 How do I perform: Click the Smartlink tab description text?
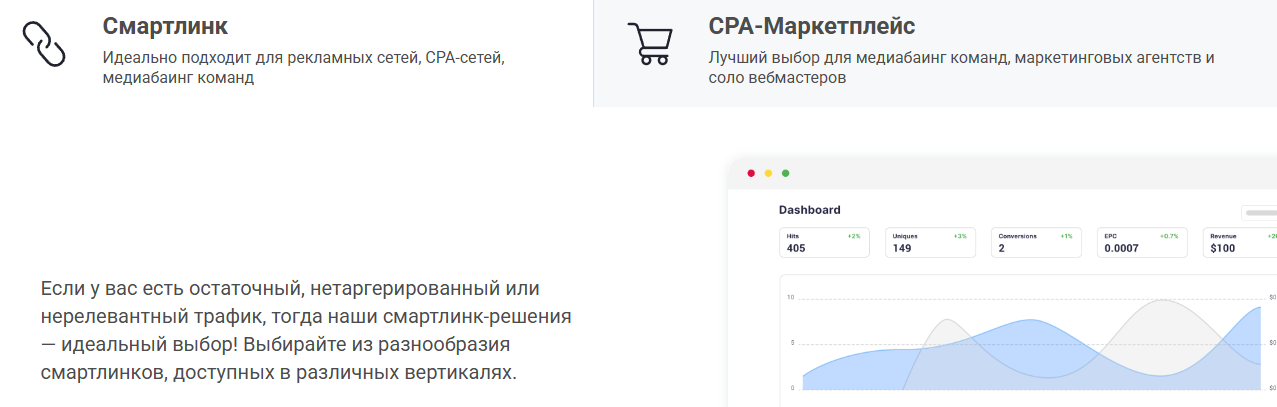303,67
